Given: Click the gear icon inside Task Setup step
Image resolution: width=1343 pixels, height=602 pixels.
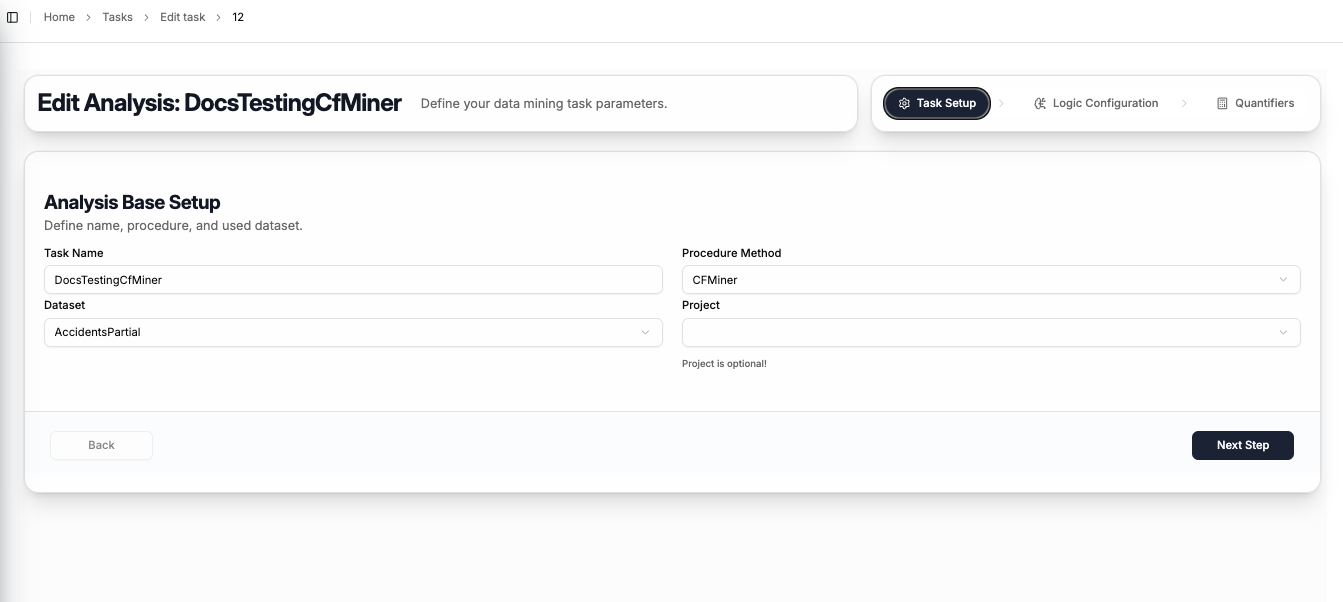Looking at the screenshot, I should pyautogui.click(x=905, y=103).
